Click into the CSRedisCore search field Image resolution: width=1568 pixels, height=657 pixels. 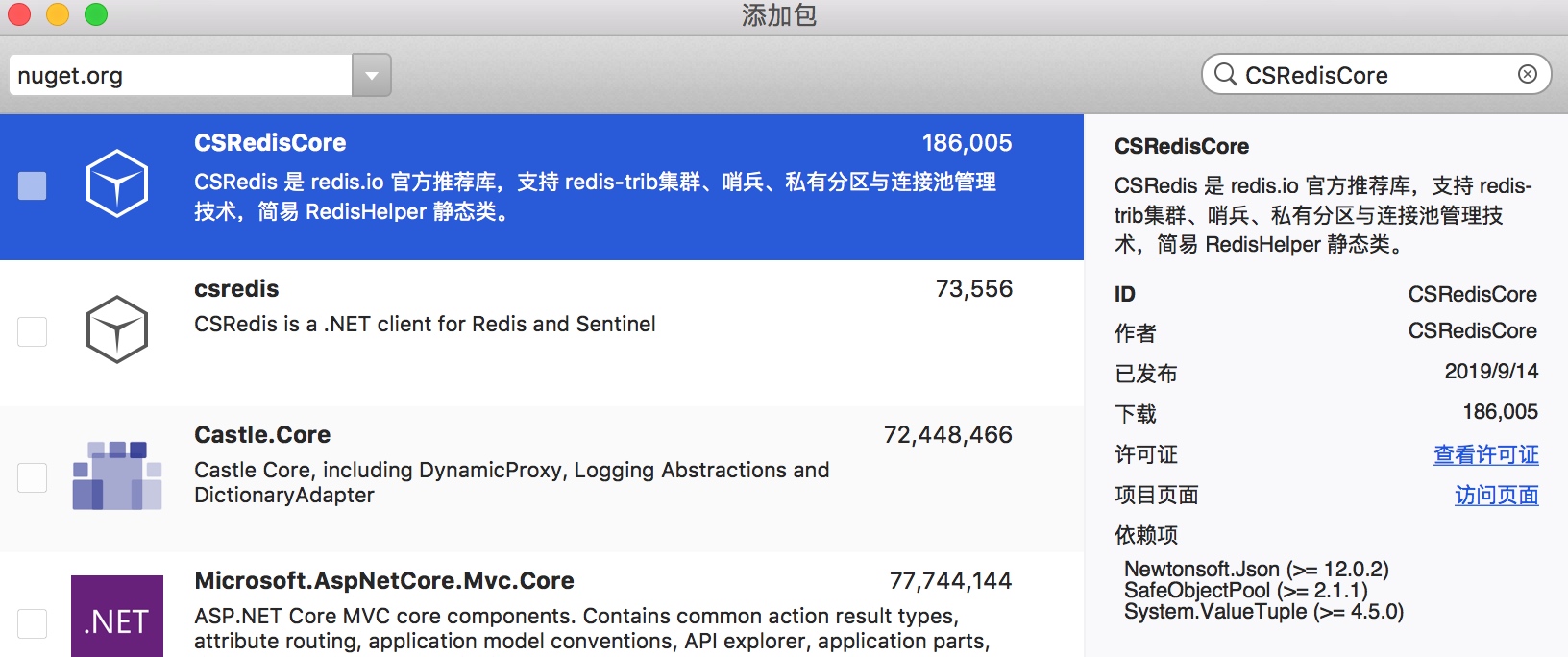click(1375, 75)
